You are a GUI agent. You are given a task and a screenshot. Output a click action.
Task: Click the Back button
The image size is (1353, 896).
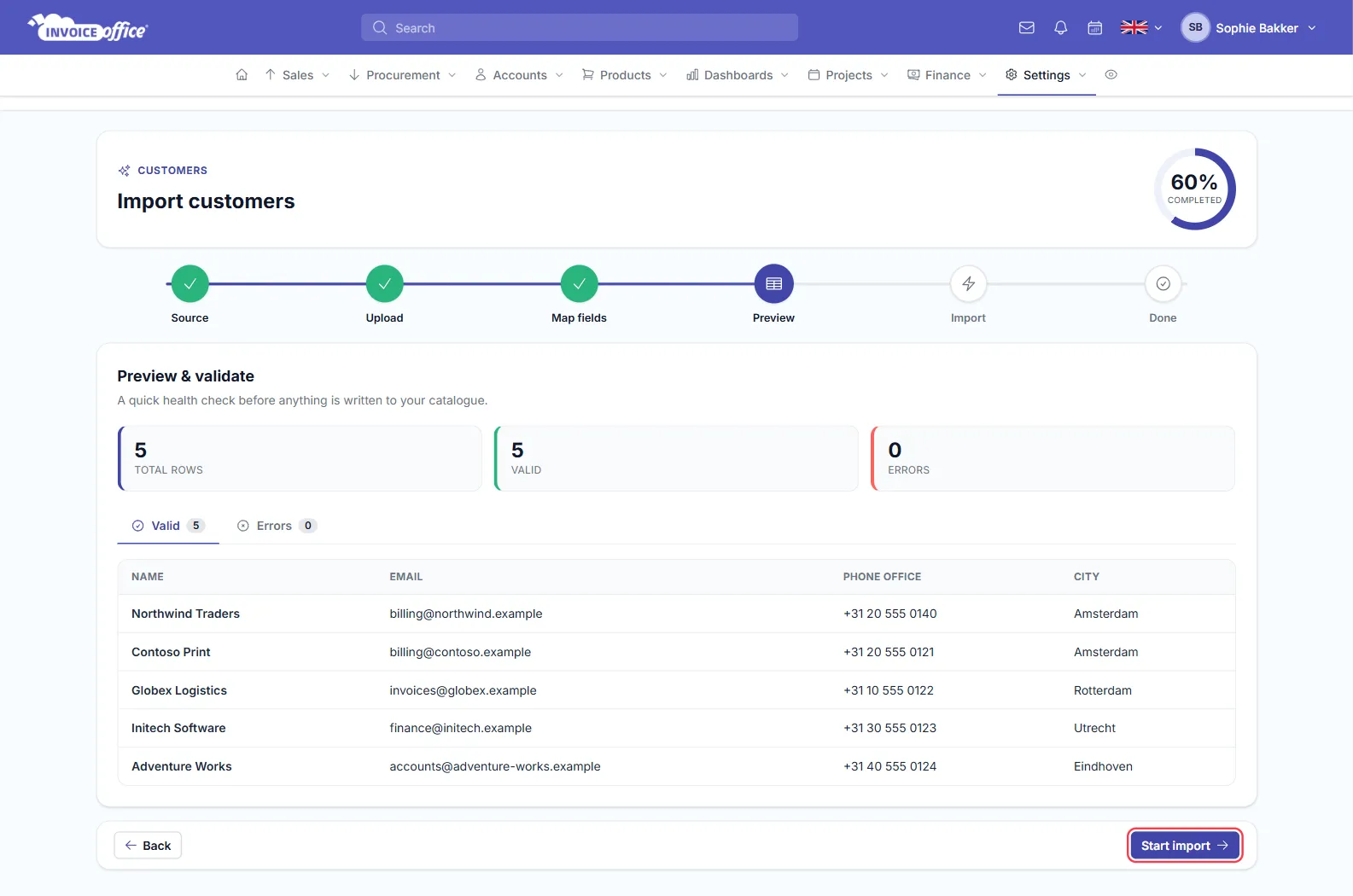(x=148, y=846)
